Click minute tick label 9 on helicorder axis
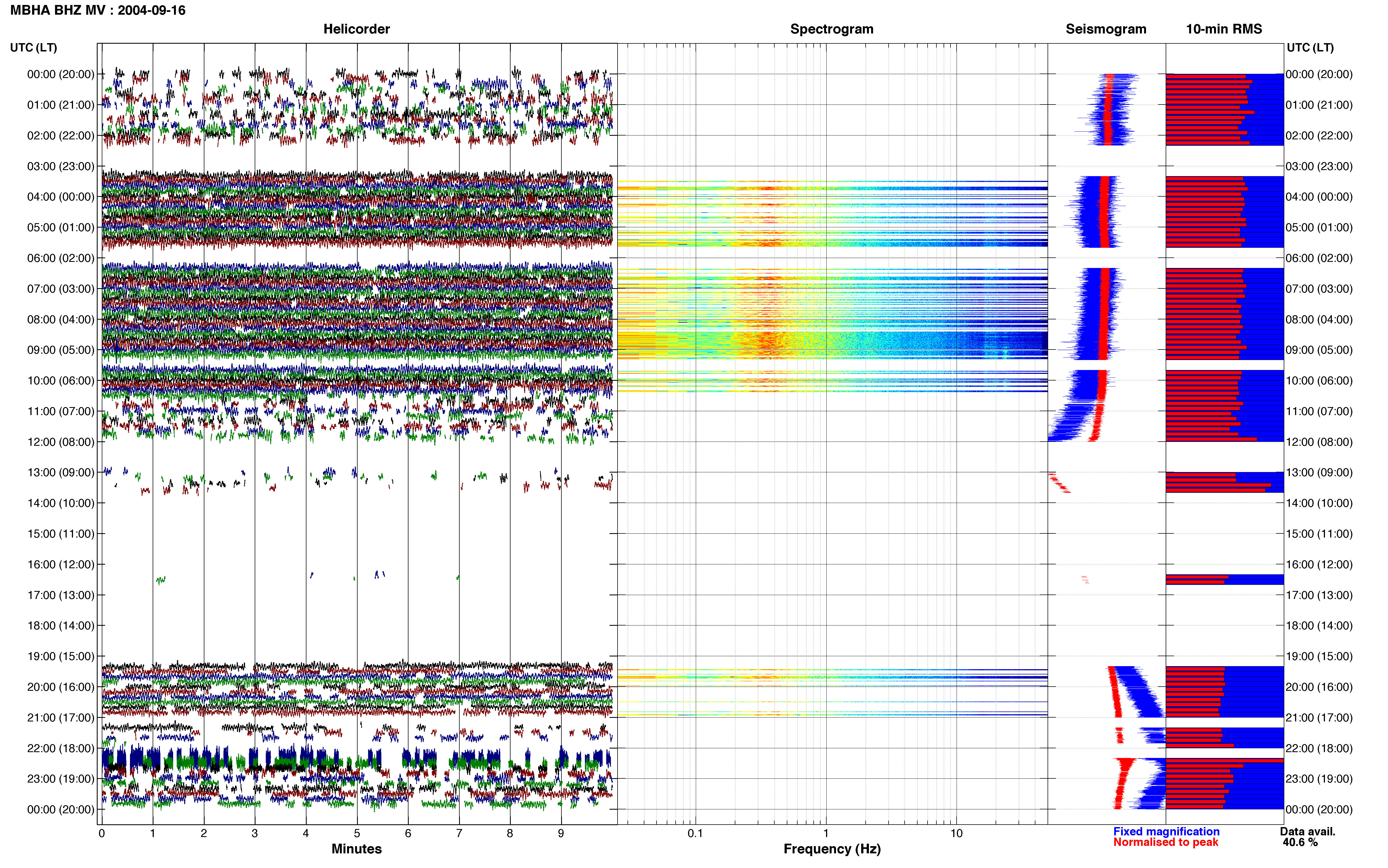Viewport: 1388px width, 868px height. 561,833
